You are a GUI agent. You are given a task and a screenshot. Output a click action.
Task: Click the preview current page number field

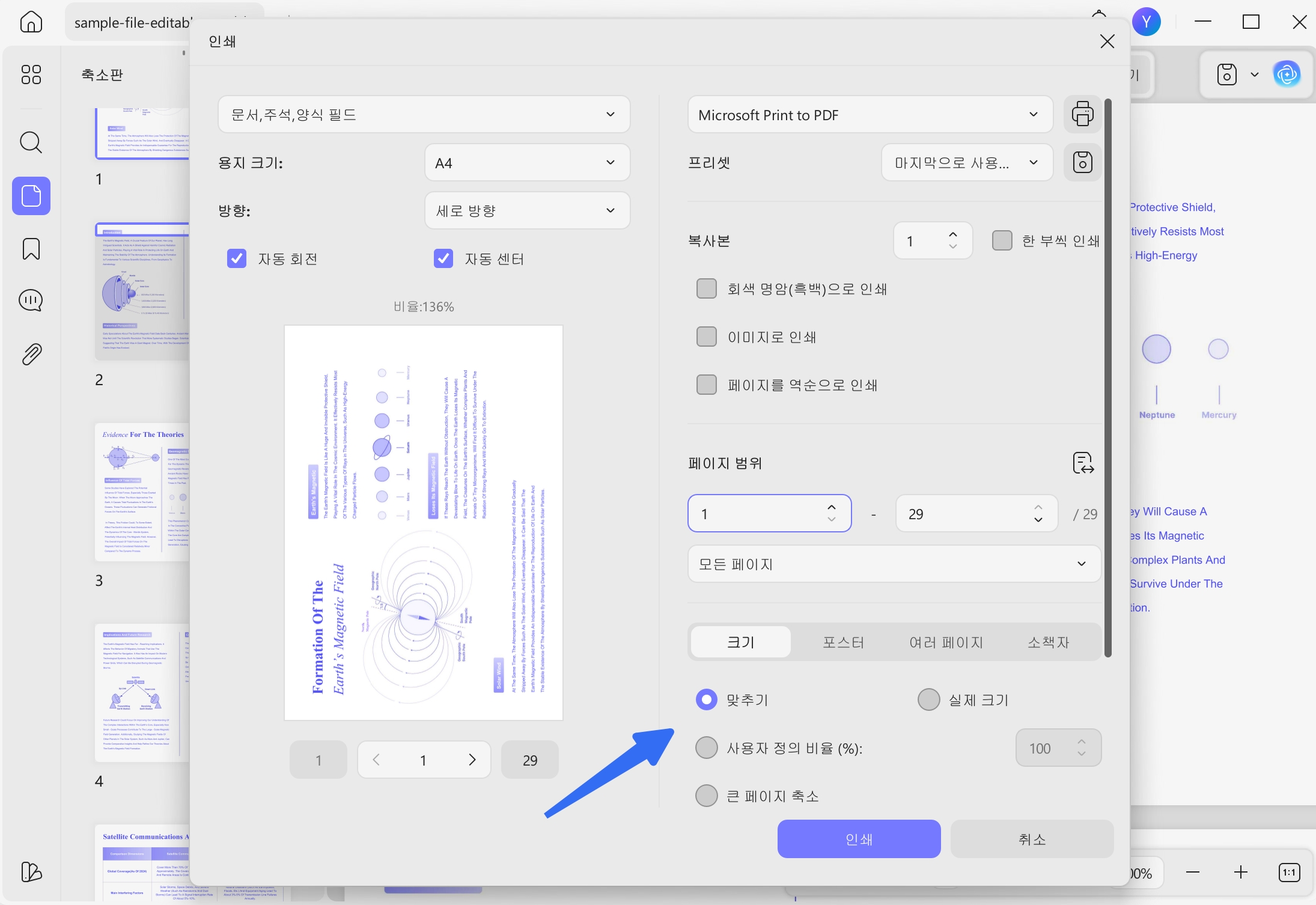(x=424, y=760)
